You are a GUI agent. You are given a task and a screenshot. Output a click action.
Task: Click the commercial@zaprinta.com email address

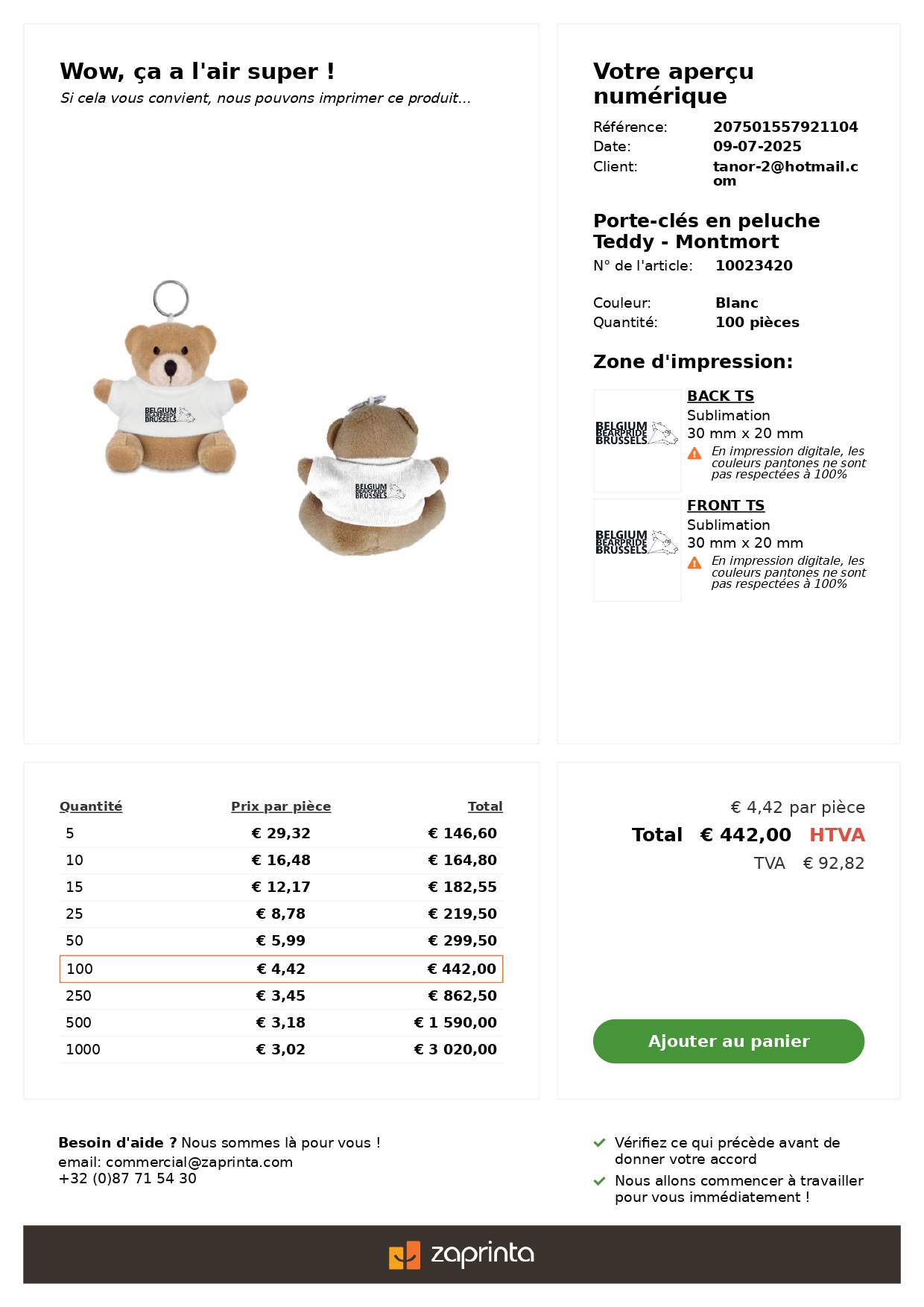coord(200,1162)
